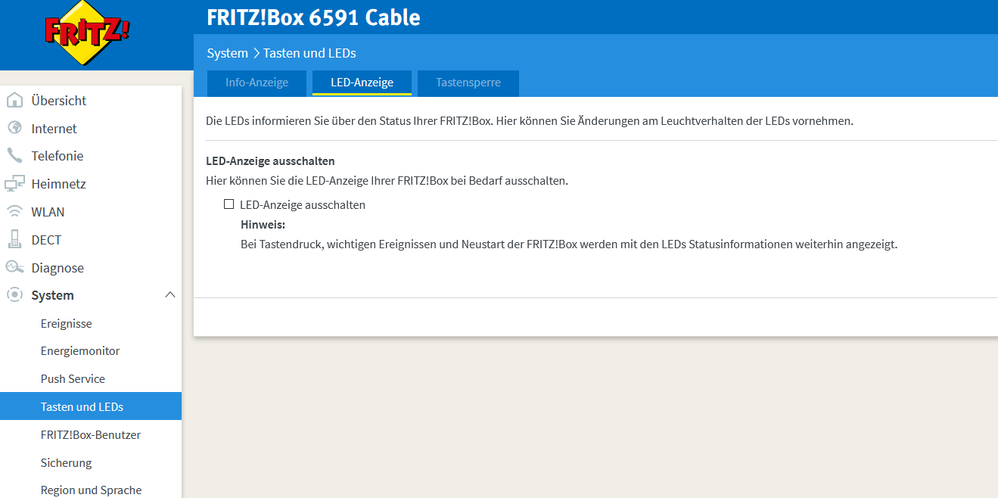Click the Diagnose icon in sidebar
This screenshot has height=498, width=998.
coord(14,268)
